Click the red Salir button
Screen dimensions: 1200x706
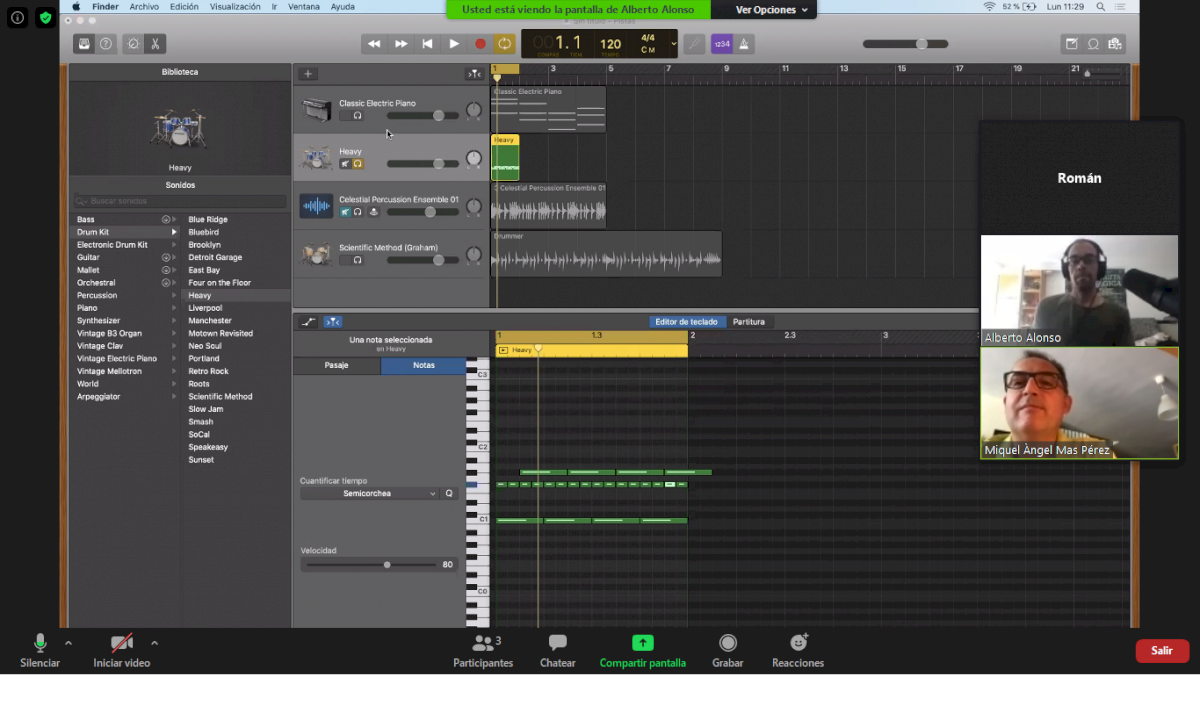pyautogui.click(x=1161, y=651)
